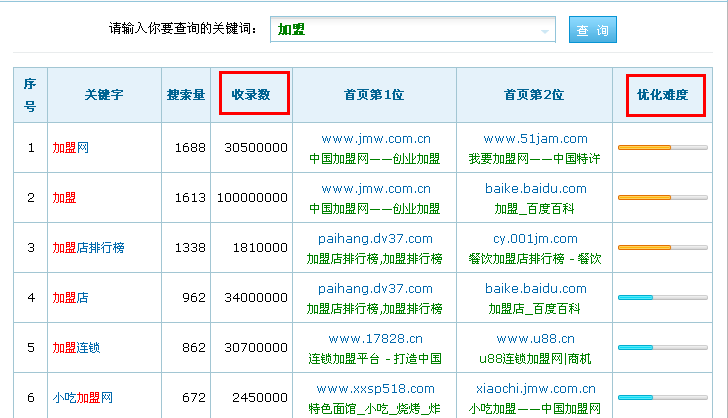This screenshot has width=728, height=418.
Task: Click www.u88.cn second-place link
Action: pos(535,339)
